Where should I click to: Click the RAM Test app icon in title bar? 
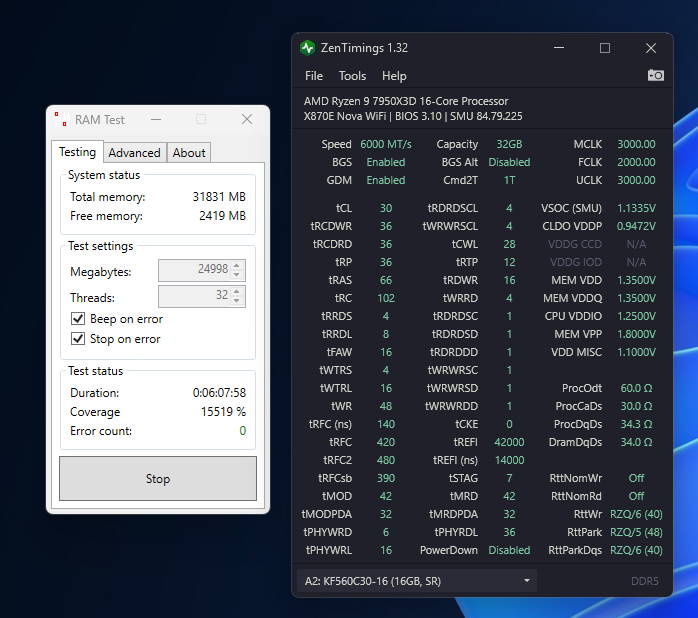click(62, 119)
